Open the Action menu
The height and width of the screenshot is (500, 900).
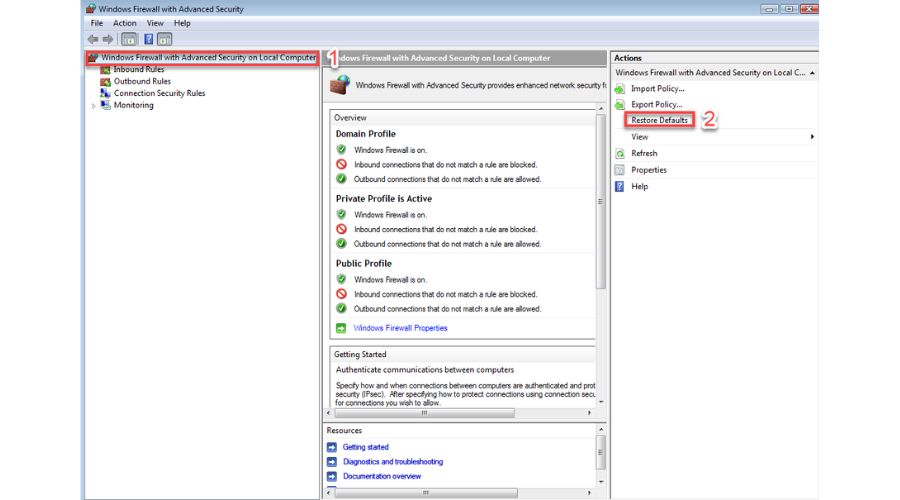pos(125,23)
